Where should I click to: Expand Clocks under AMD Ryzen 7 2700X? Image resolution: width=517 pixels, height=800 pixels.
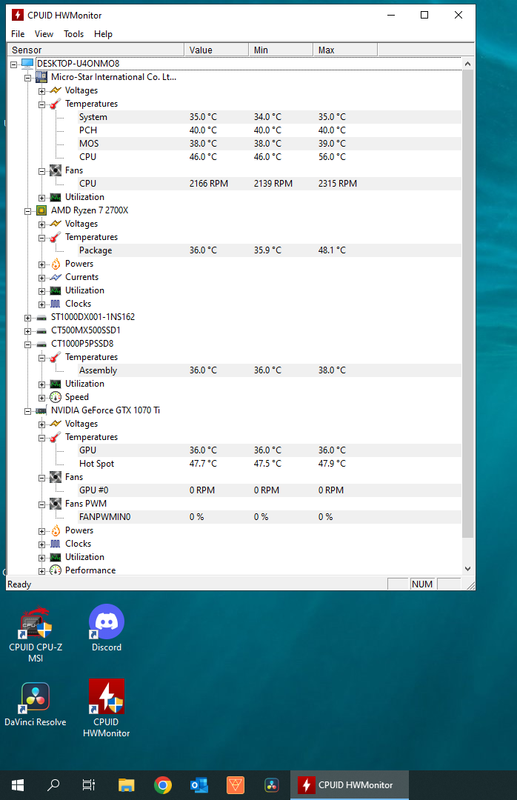point(42,304)
